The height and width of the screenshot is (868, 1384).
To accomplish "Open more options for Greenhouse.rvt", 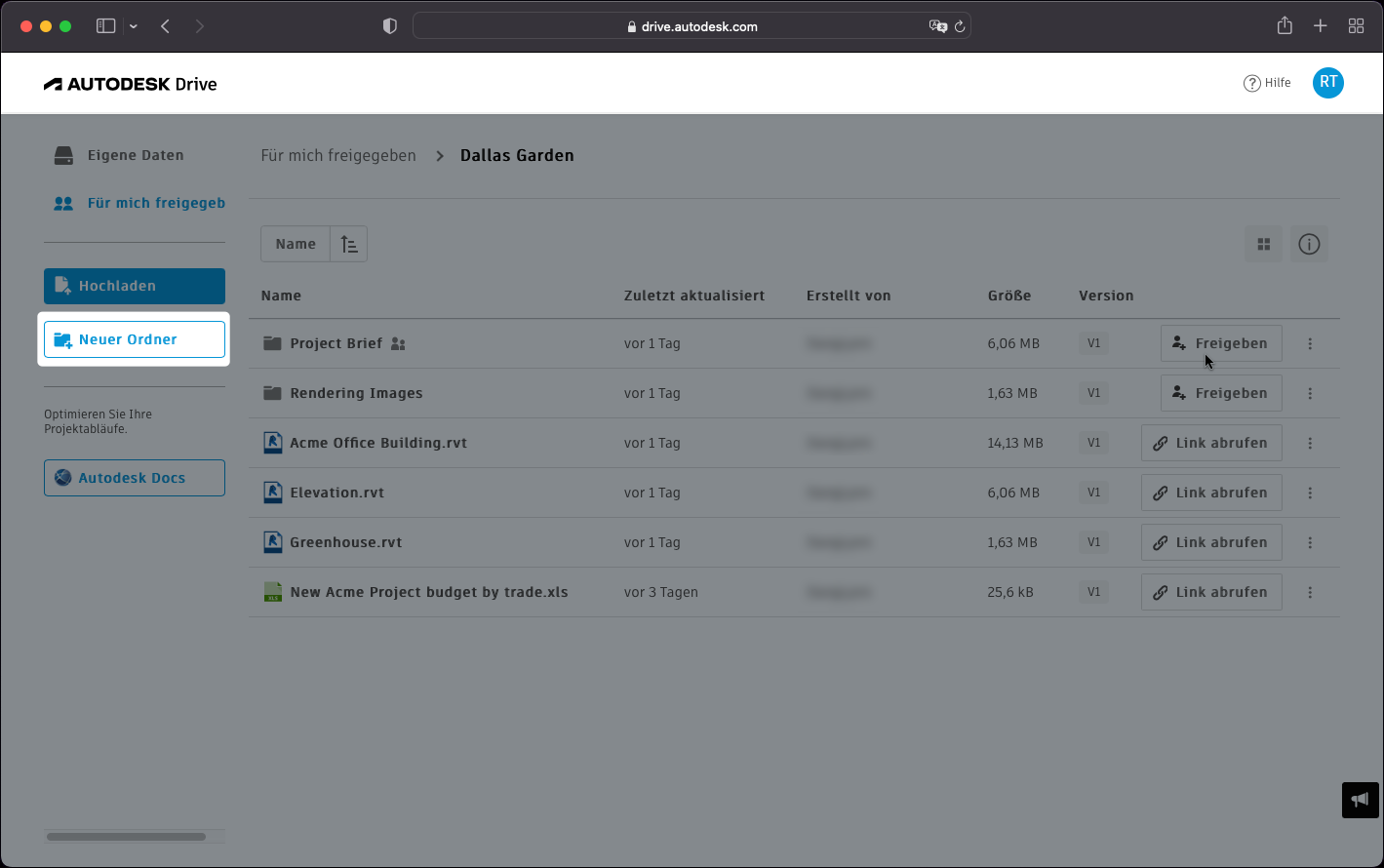I will [1310, 542].
